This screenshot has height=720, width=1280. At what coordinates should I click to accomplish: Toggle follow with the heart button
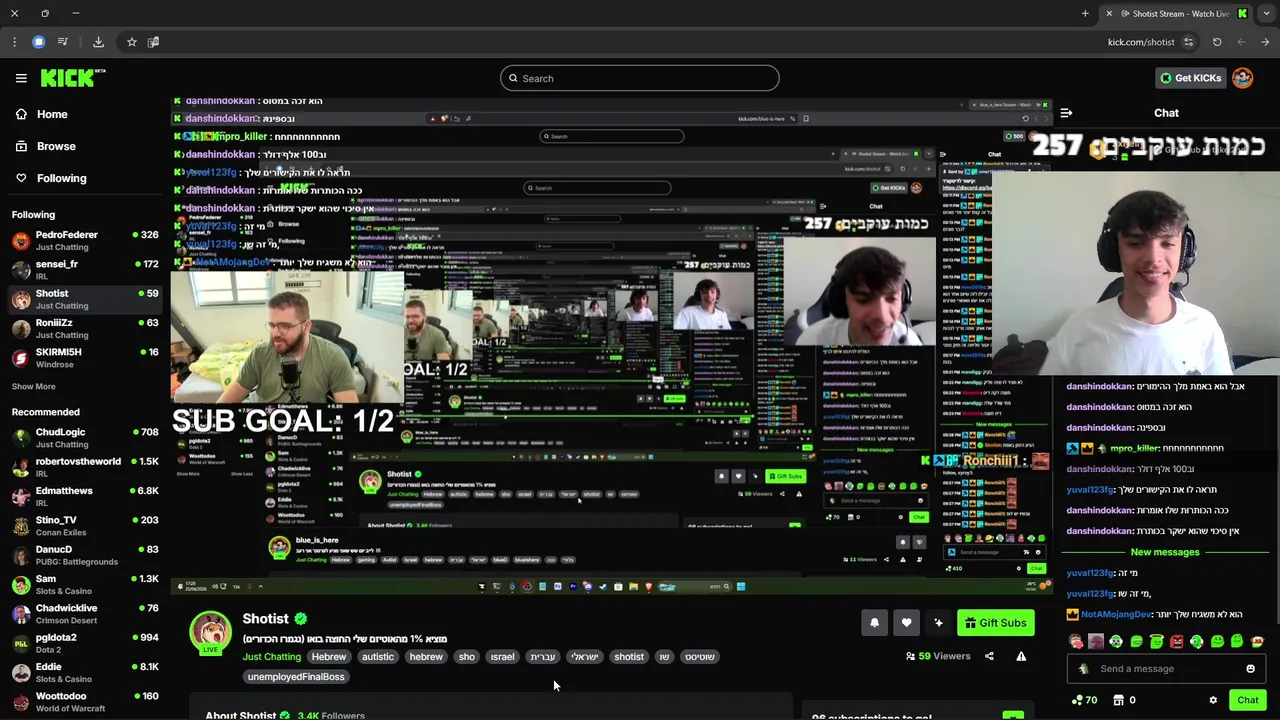(906, 623)
